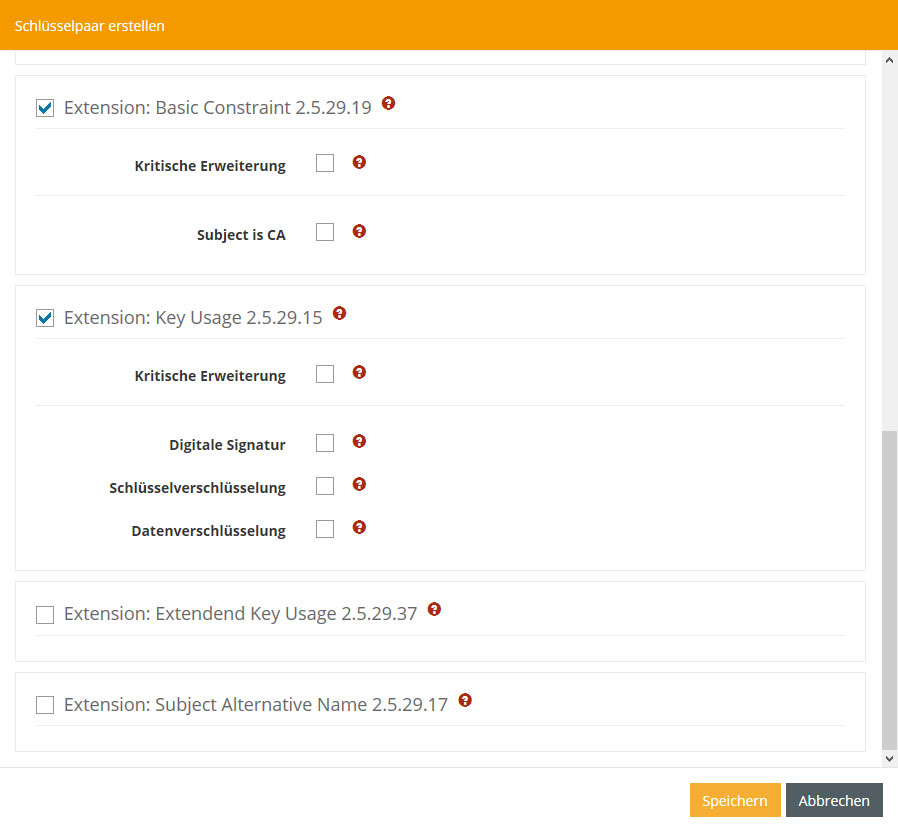Image resolution: width=898 pixels, height=832 pixels.
Task: Click the scrollbar down arrow
Action: pyautogui.click(x=889, y=759)
